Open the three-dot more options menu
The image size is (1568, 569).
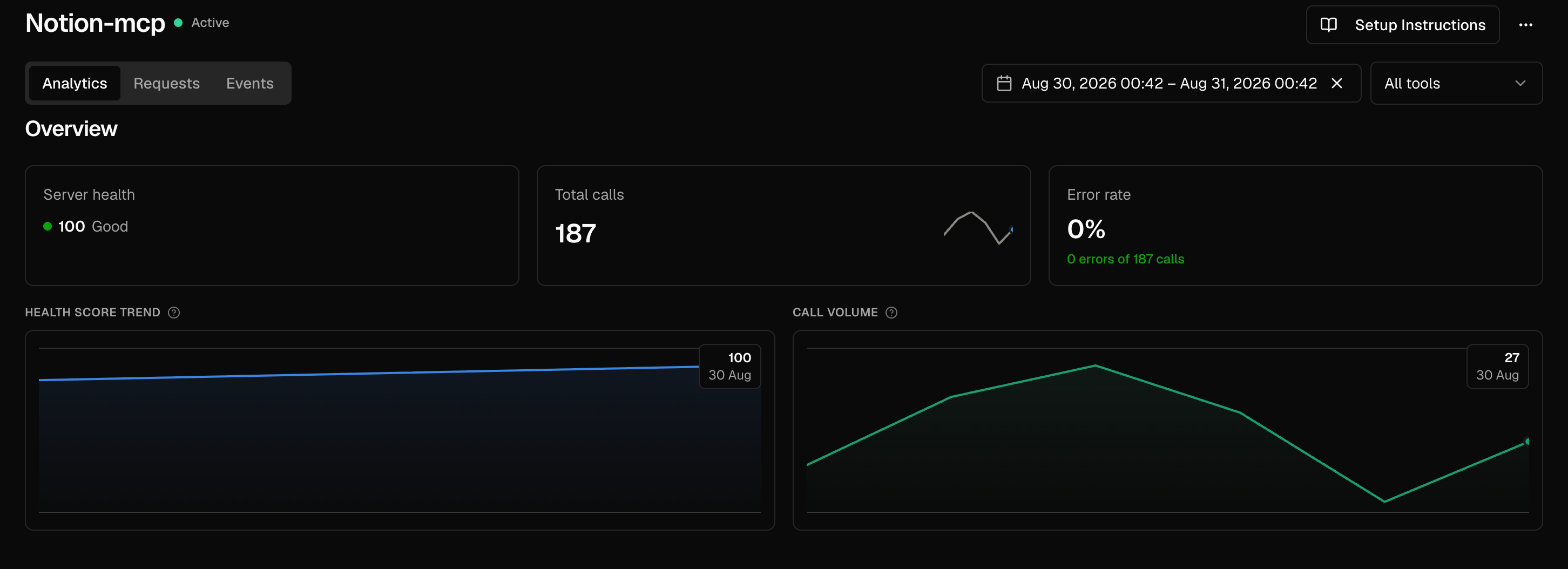point(1525,25)
